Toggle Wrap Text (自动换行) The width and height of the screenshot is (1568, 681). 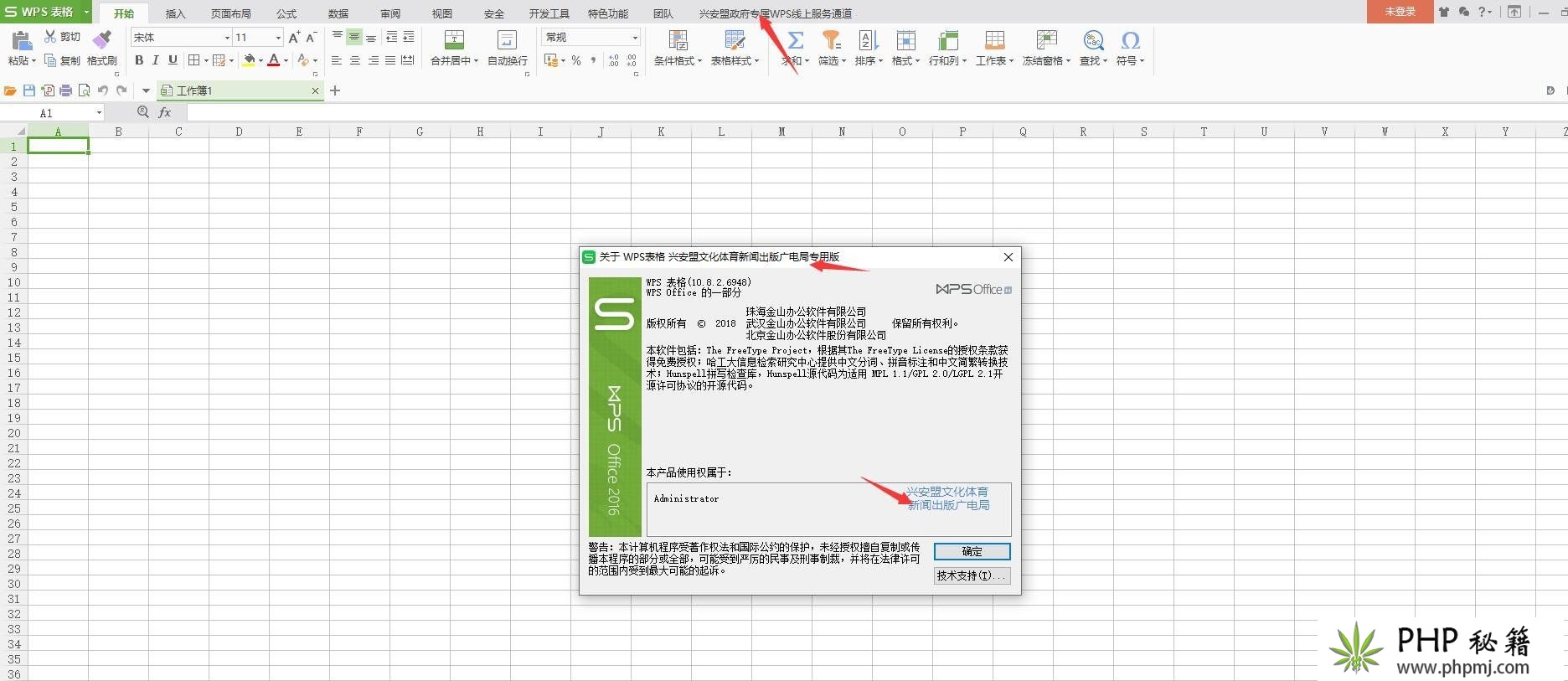[x=507, y=48]
